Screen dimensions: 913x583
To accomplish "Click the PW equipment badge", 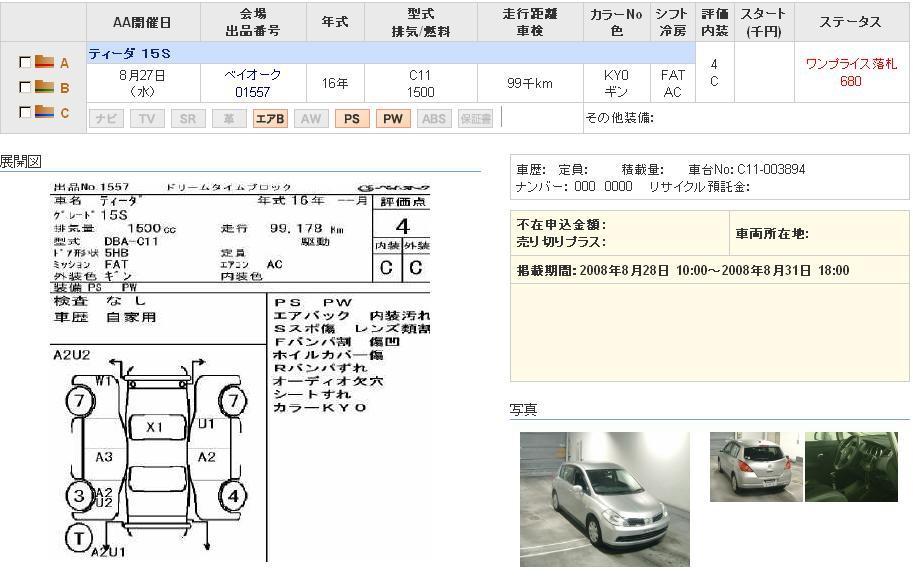I will coord(393,119).
